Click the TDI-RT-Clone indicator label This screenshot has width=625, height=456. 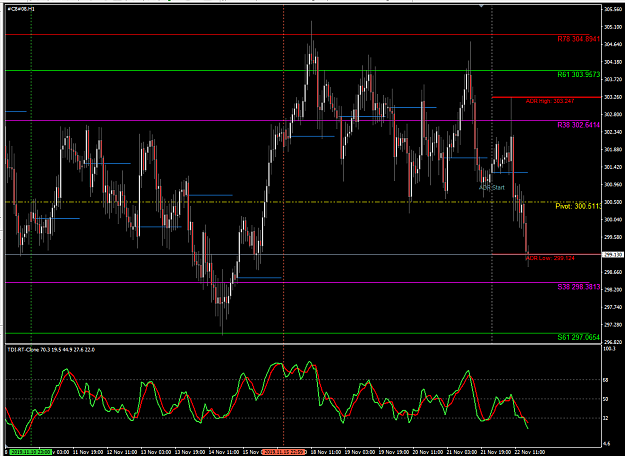click(51, 350)
